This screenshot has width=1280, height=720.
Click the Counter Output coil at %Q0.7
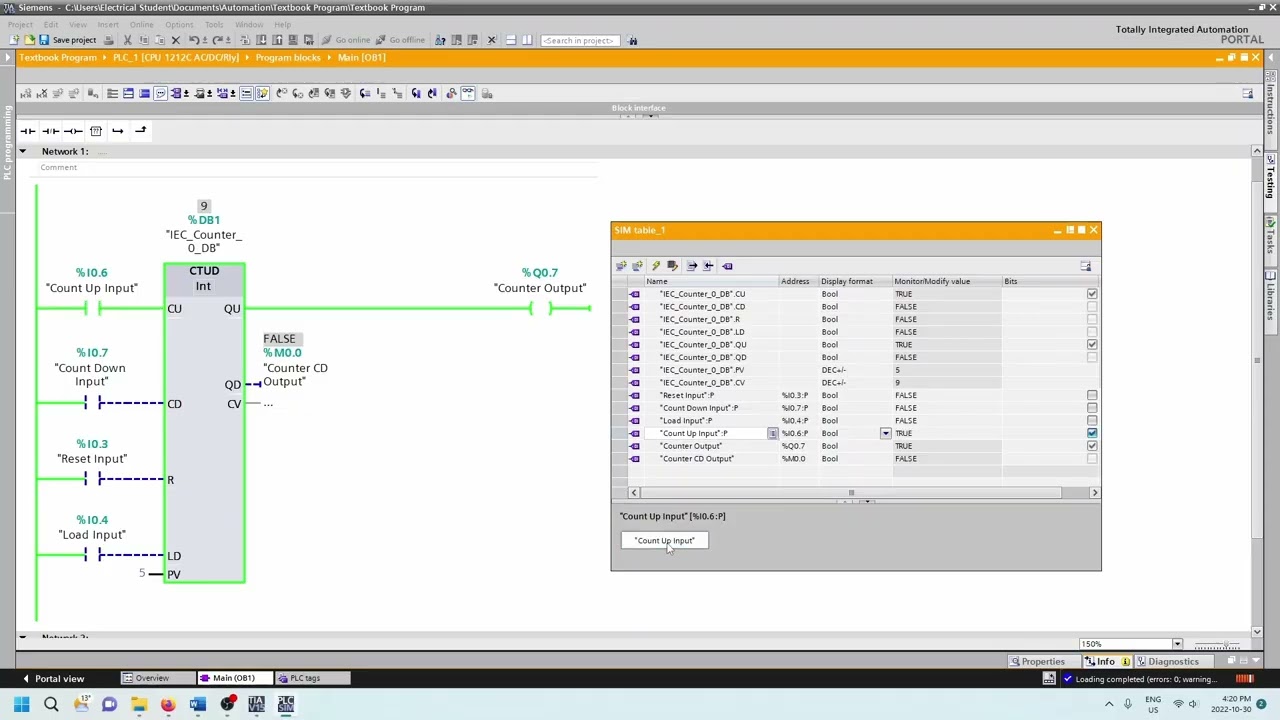(x=540, y=309)
